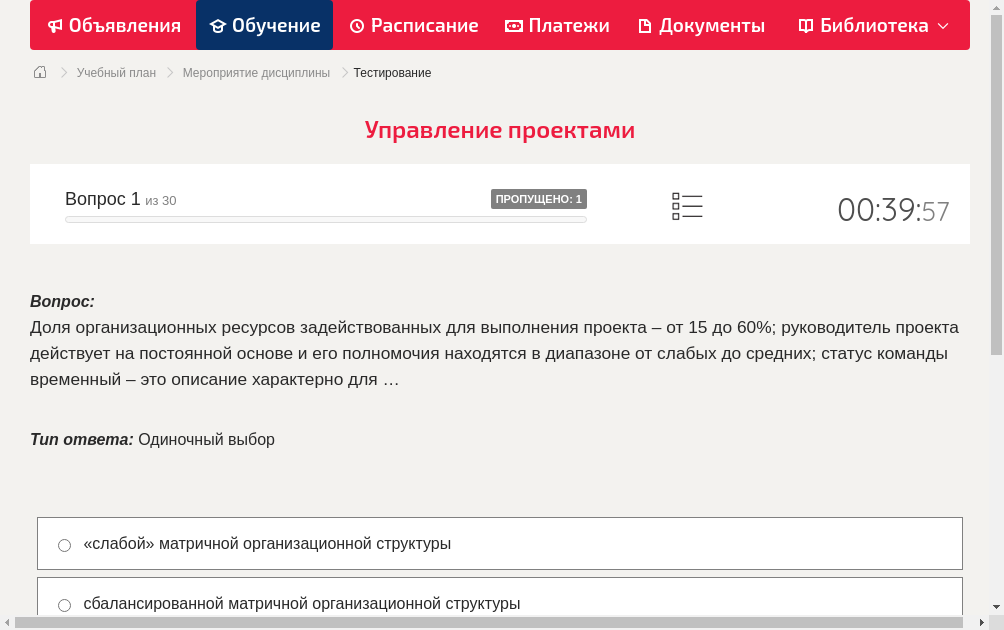
Task: Click the clock icon beside Расписание
Action: [356, 25]
